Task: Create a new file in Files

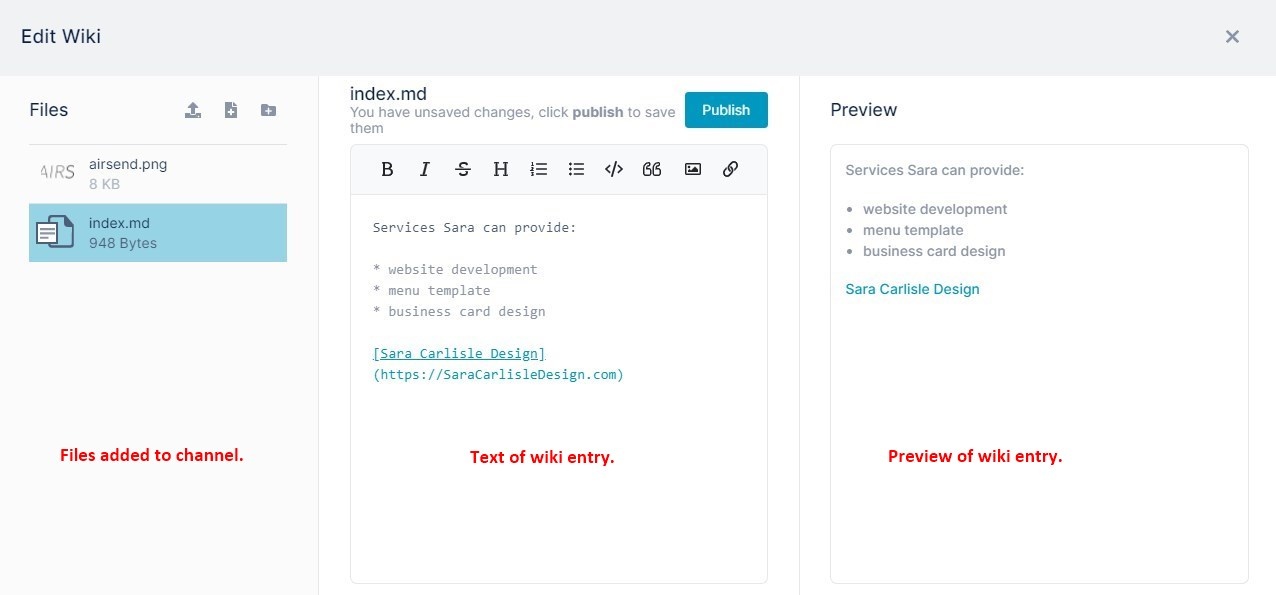Action: 231,110
